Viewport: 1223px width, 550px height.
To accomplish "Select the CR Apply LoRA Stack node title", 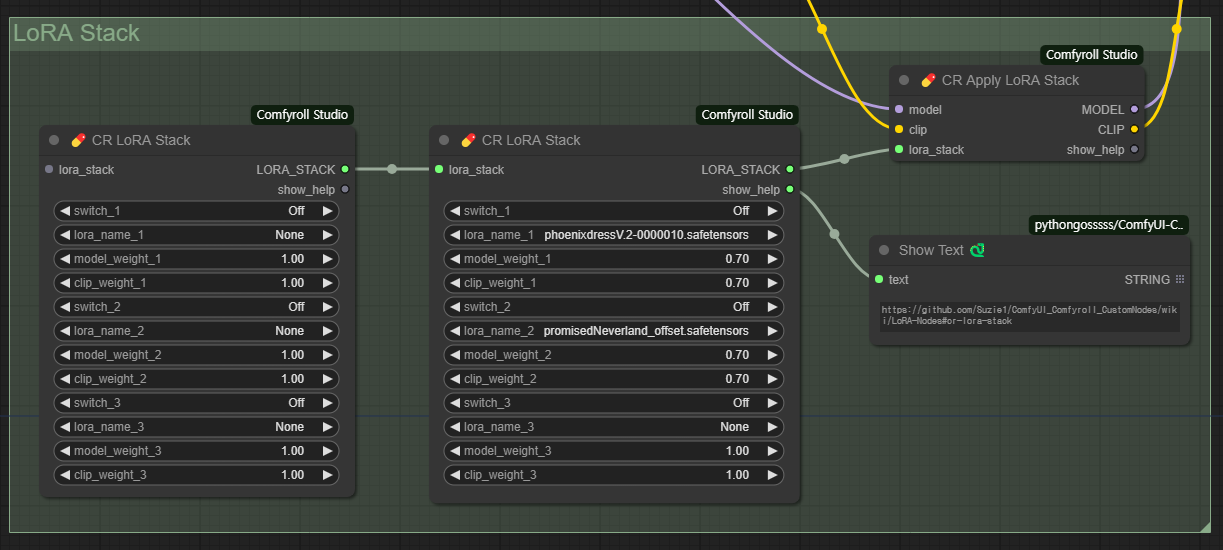I will coord(1010,80).
